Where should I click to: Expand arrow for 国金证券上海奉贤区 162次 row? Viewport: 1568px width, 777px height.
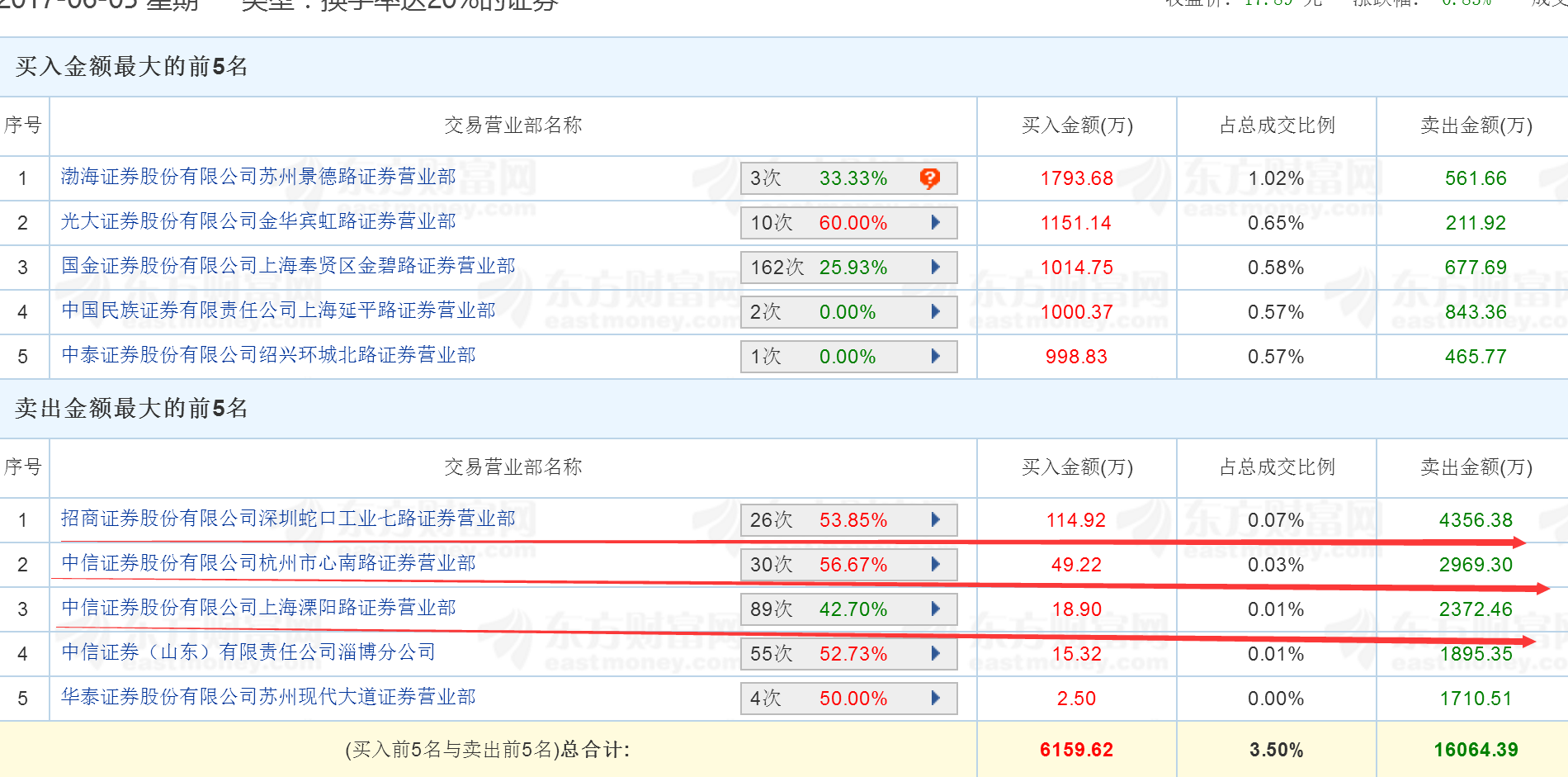click(x=936, y=267)
